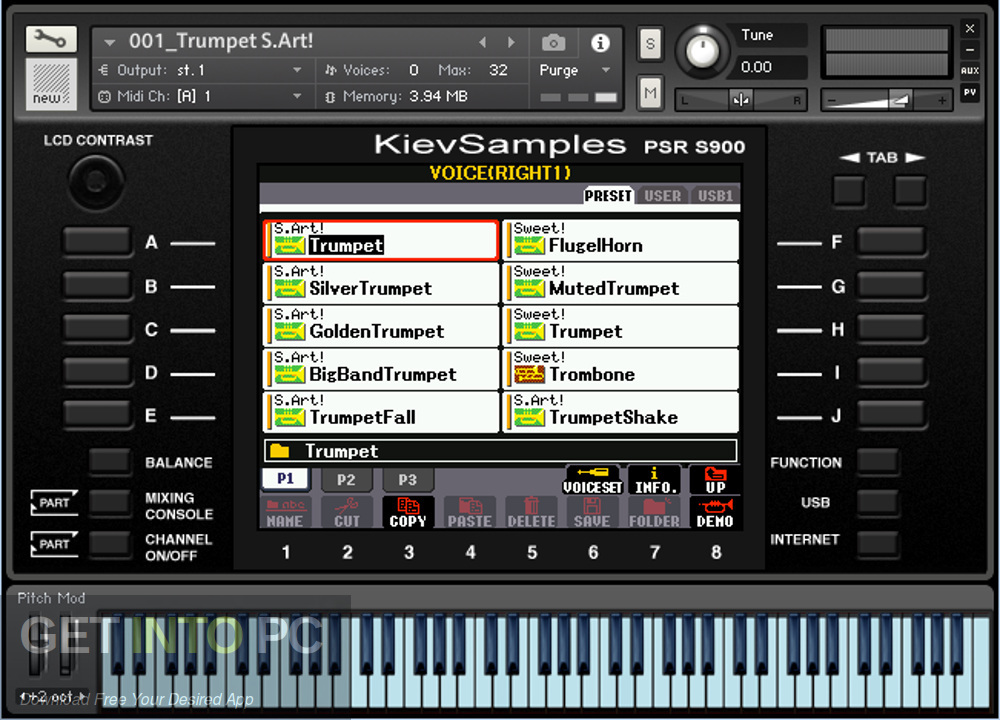This screenshot has height=720, width=1000.
Task: Click the camera snapshot icon
Action: [x=554, y=43]
